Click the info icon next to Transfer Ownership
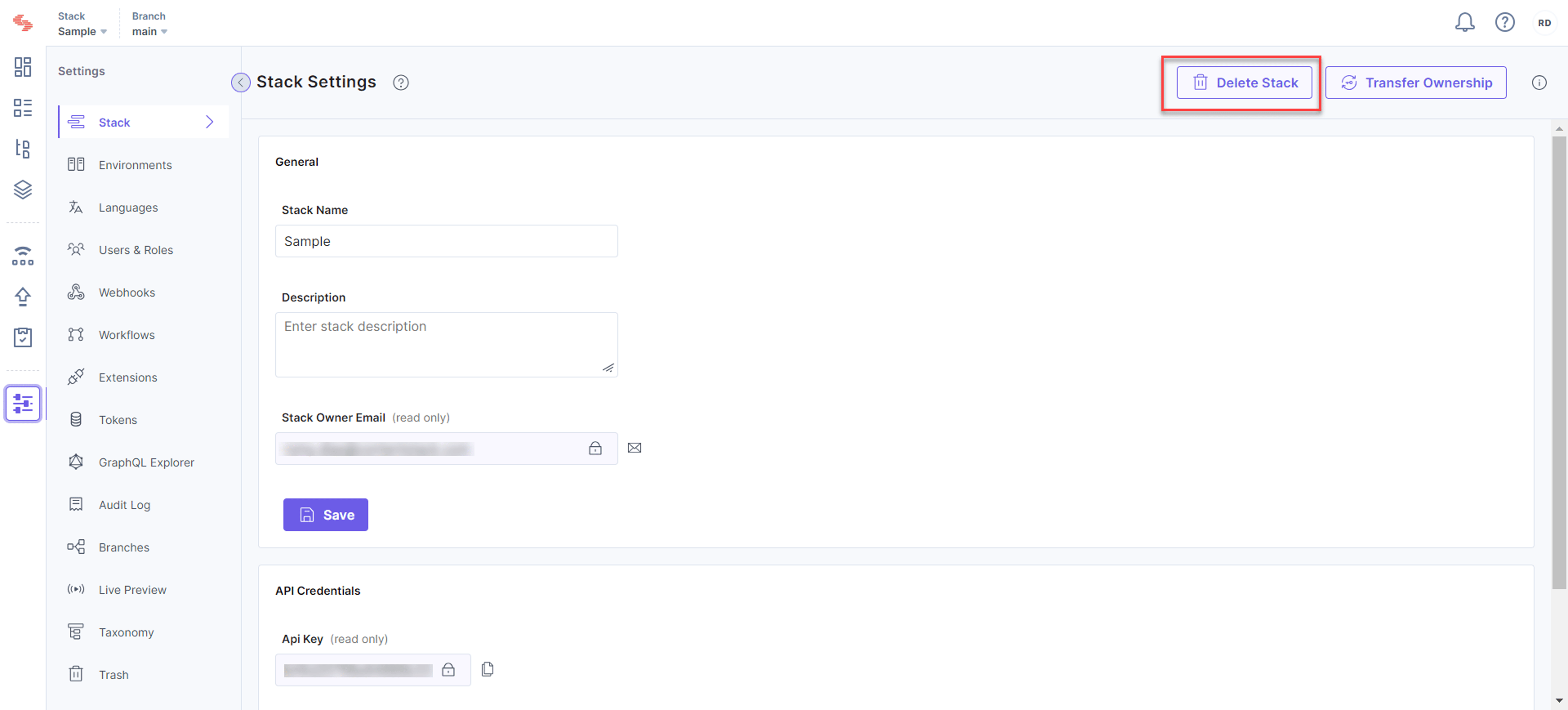This screenshot has width=1568, height=710. click(1539, 83)
